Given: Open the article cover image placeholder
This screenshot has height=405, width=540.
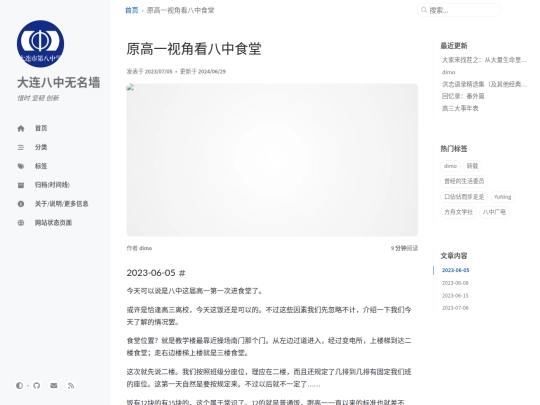Looking at the screenshot, I should point(272,160).
